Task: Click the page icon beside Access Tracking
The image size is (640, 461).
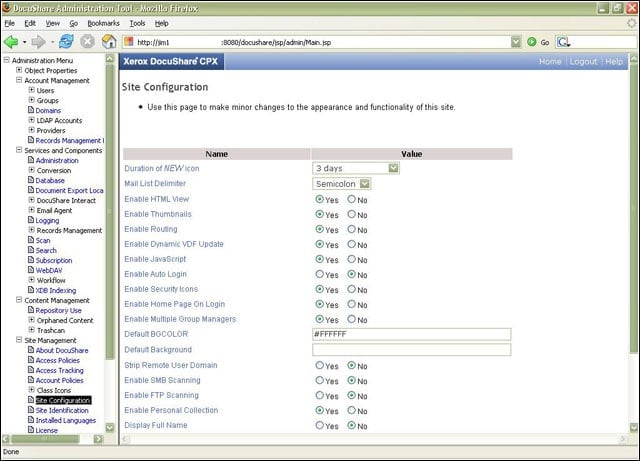Action: [31, 370]
